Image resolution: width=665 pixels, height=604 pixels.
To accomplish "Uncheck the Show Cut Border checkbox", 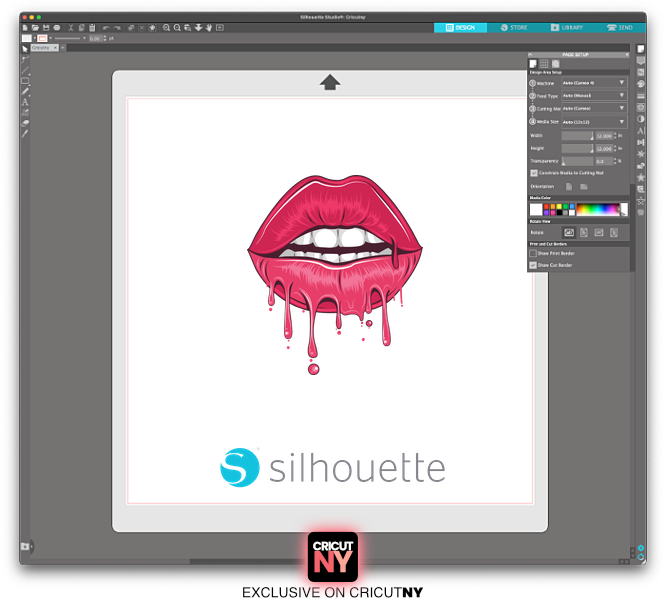I will (x=533, y=265).
